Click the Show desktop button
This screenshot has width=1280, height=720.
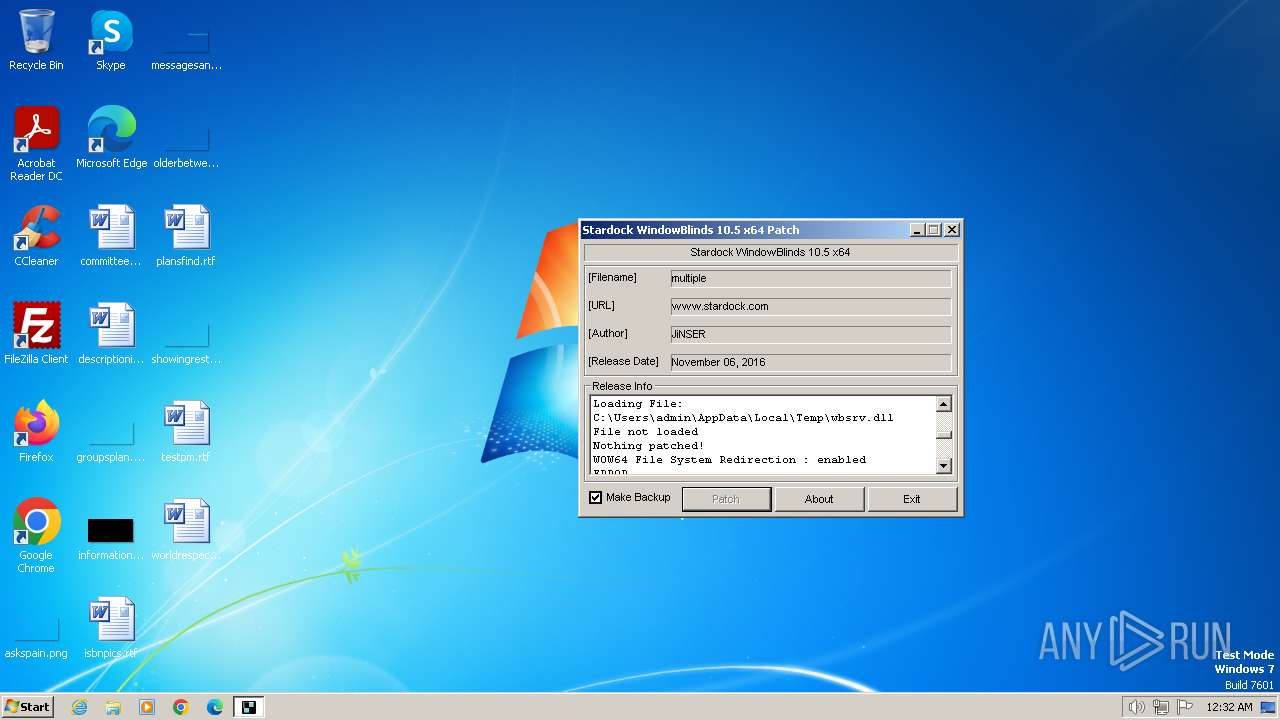tap(1268, 707)
